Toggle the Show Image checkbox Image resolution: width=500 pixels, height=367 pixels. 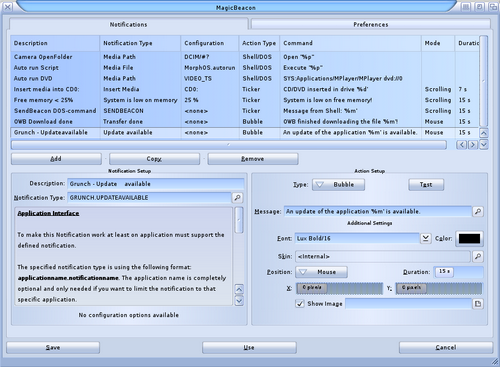click(300, 304)
